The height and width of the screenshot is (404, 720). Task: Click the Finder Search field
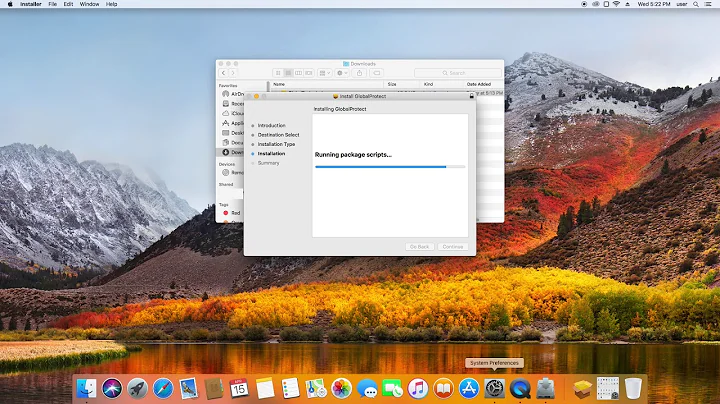pos(457,73)
